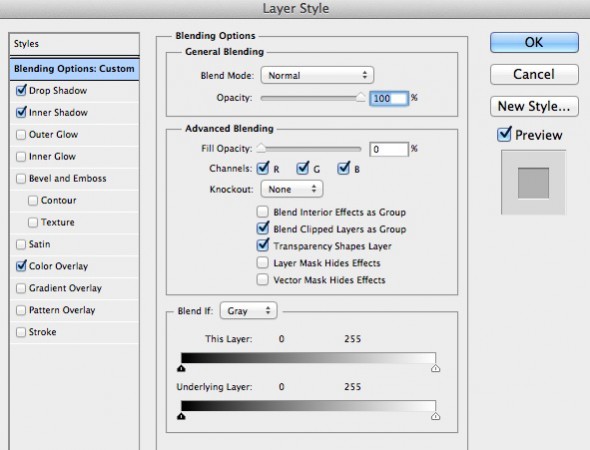
Task: Check Vector Mask Hides Effects
Action: click(x=263, y=280)
